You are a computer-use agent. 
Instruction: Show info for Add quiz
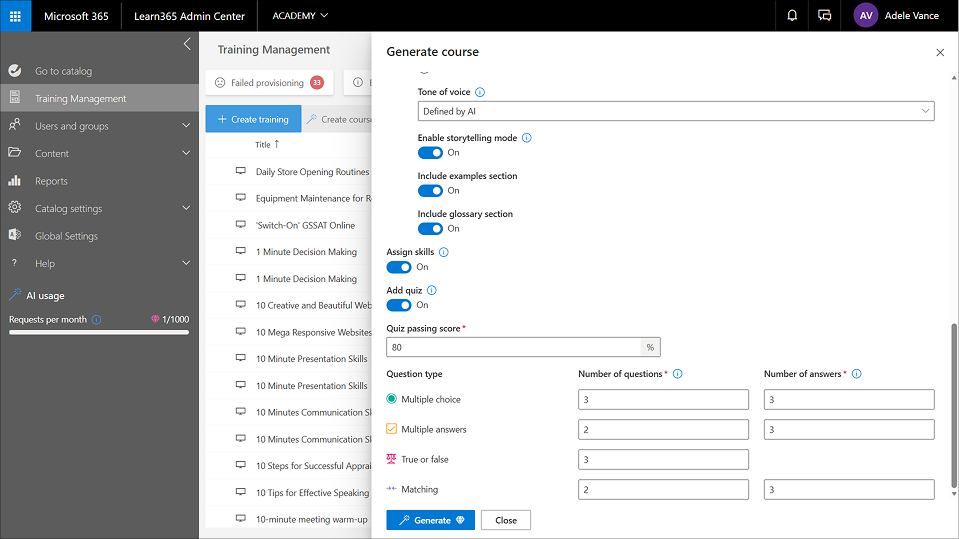click(x=432, y=291)
